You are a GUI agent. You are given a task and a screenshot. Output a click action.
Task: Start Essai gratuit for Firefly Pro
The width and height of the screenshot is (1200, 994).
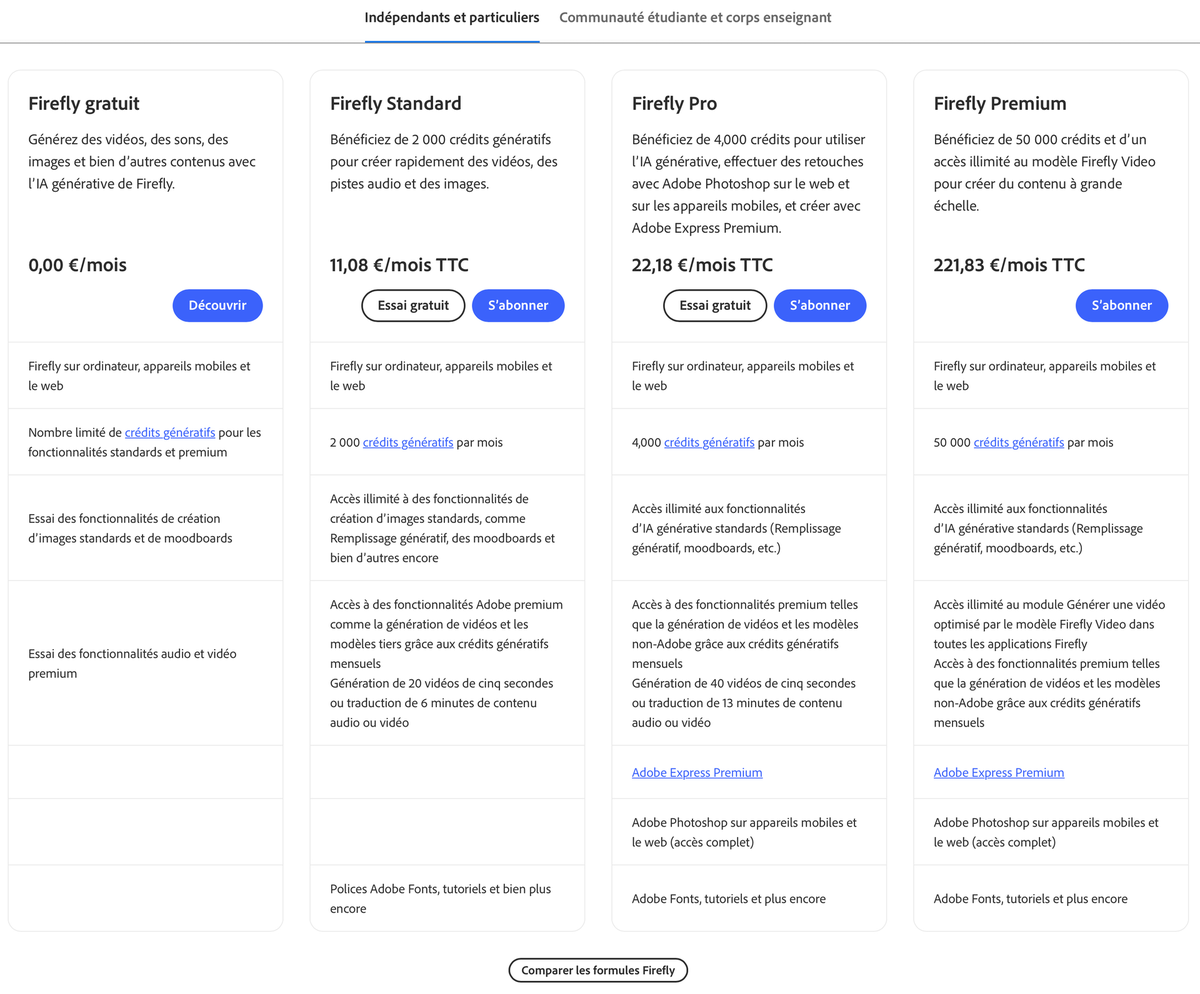tap(714, 305)
